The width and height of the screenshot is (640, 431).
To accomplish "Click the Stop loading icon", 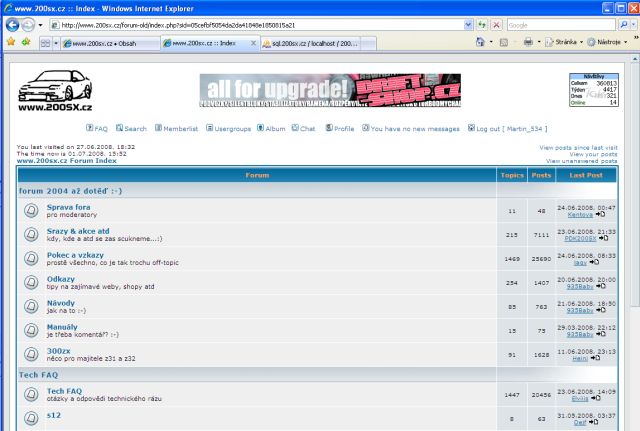I will click(x=497, y=24).
